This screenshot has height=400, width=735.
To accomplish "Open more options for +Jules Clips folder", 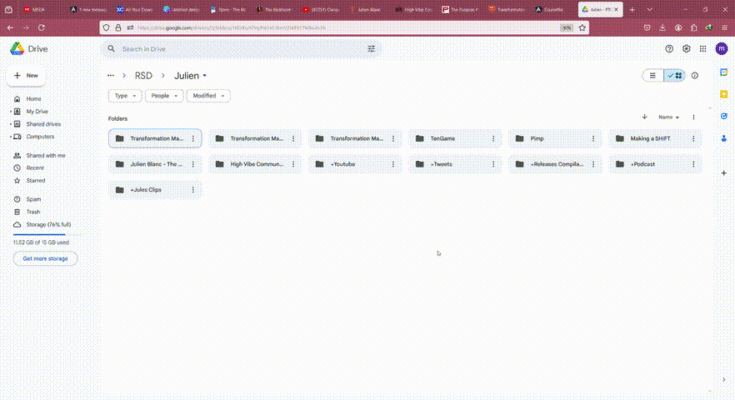I will (193, 189).
